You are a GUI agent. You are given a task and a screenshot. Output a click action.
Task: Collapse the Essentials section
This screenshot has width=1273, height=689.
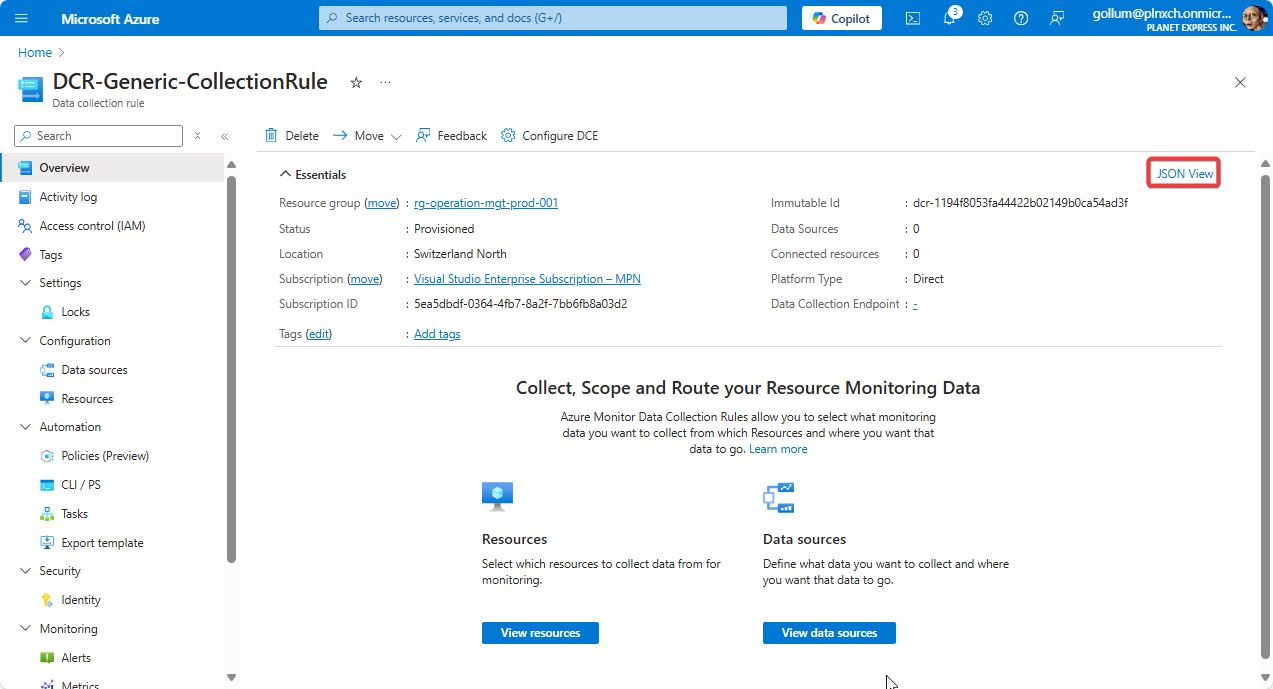[x=285, y=174]
